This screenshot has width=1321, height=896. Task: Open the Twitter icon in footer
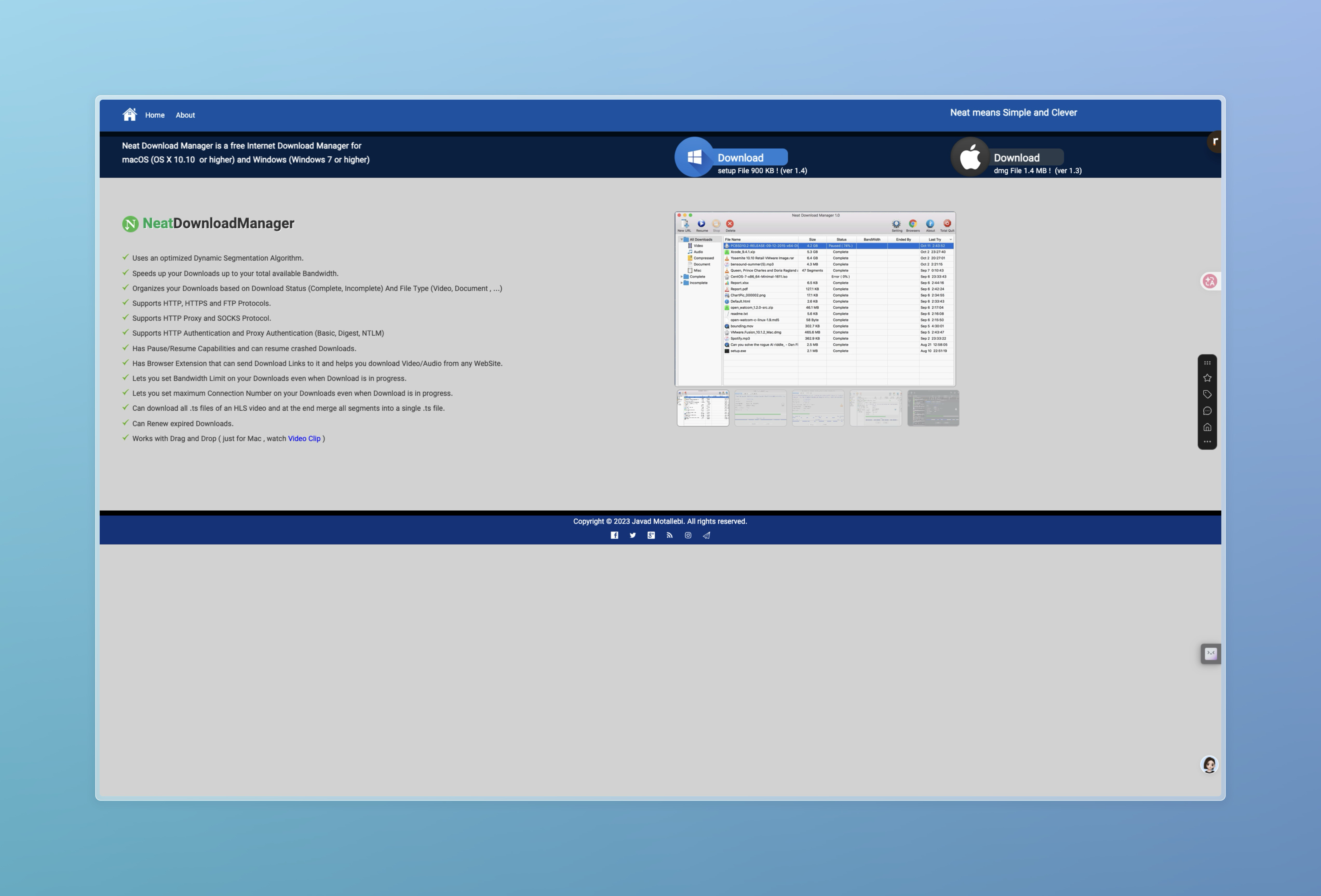[633, 535]
